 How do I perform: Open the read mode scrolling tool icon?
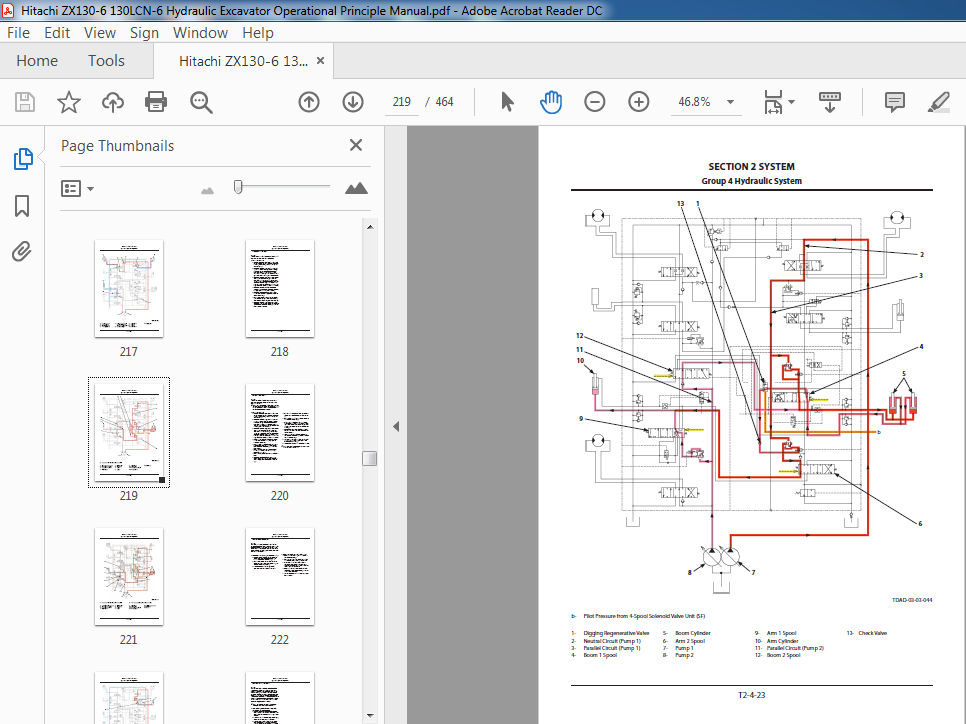tap(830, 102)
